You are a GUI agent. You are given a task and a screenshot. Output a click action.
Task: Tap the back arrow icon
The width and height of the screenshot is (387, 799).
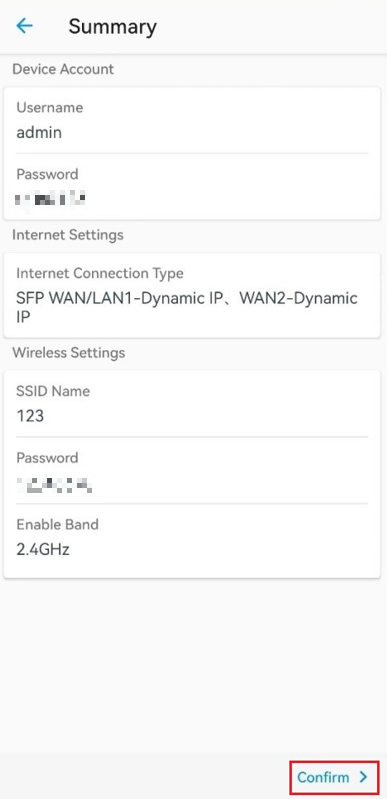pyautogui.click(x=24, y=25)
